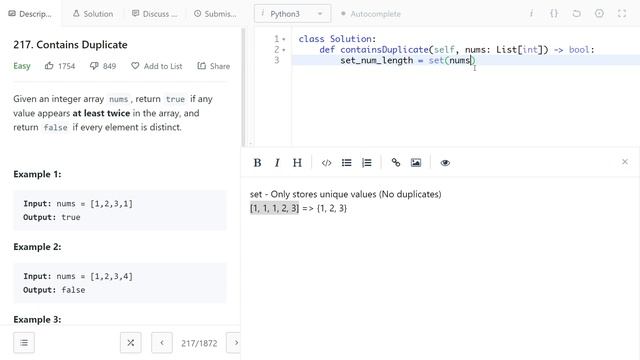Insert code block in notes
Viewport: 640px width, 360px height.
click(326, 163)
